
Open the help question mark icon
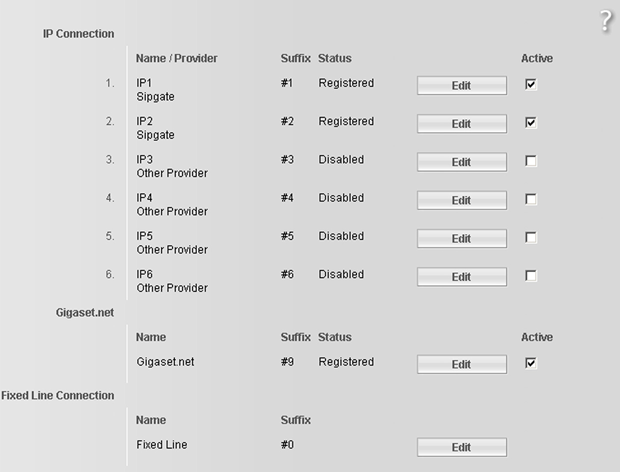pyautogui.click(x=606, y=21)
